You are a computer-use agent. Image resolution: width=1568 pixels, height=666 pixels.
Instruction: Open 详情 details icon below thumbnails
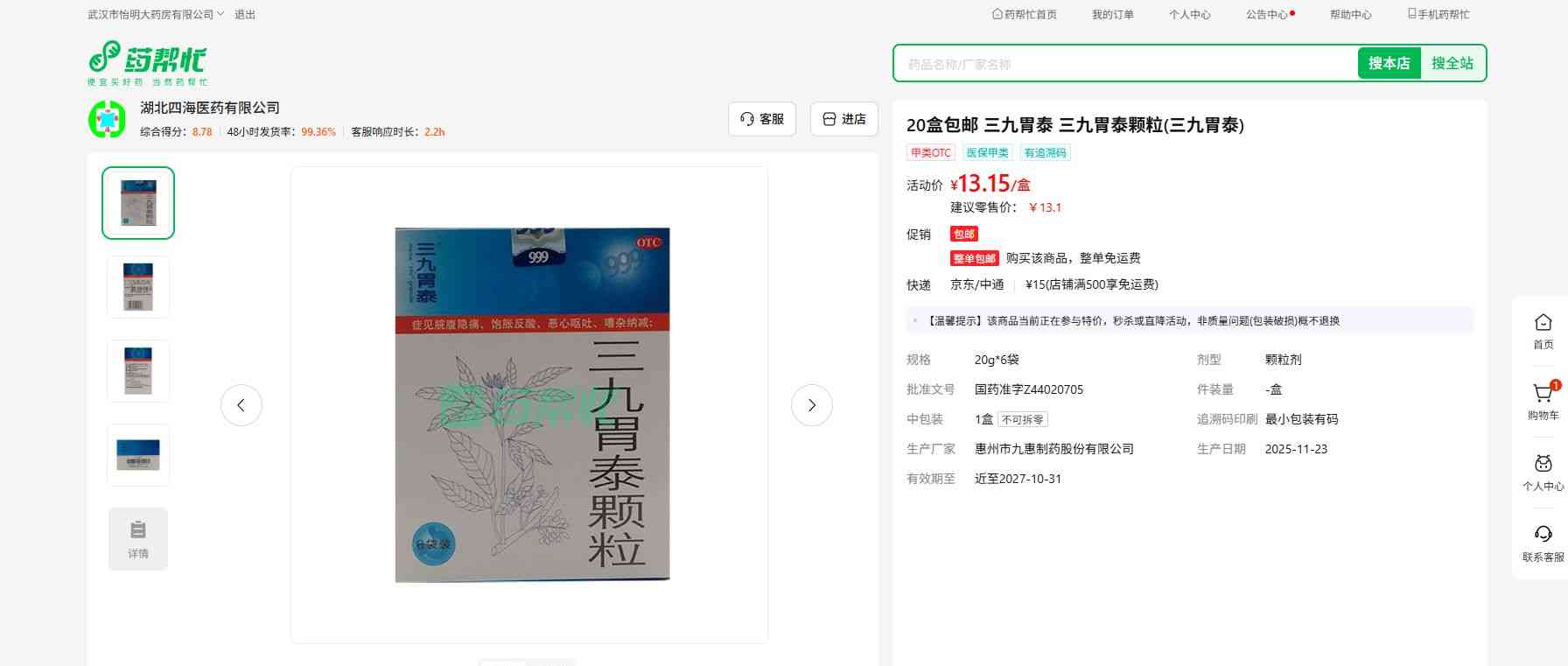pos(138,539)
